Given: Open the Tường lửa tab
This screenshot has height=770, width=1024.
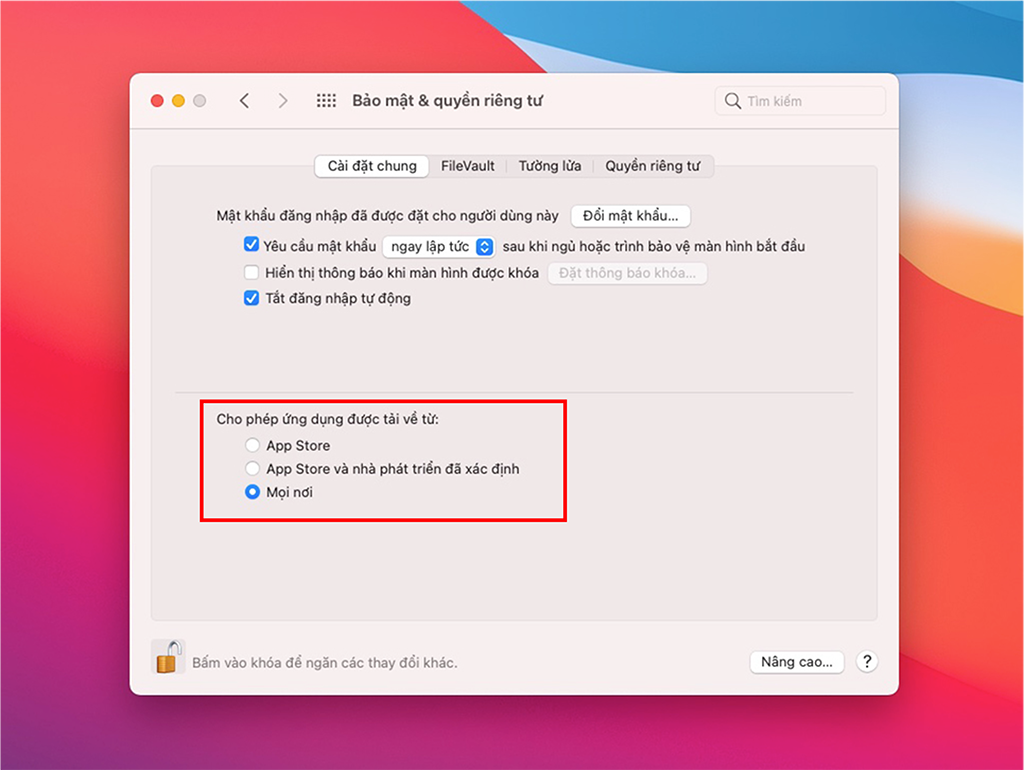Looking at the screenshot, I should 550,166.
